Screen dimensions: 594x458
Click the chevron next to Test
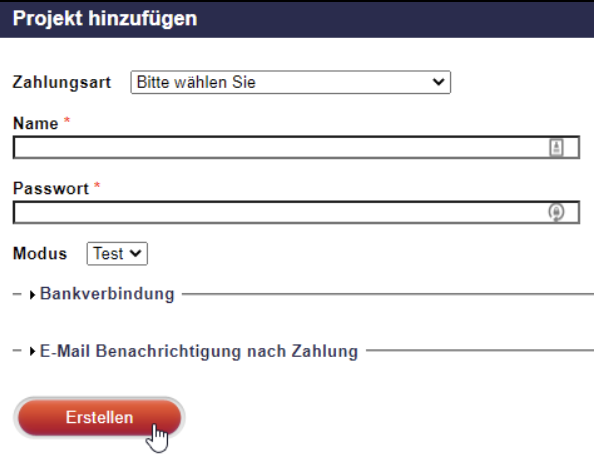pyautogui.click(x=135, y=253)
